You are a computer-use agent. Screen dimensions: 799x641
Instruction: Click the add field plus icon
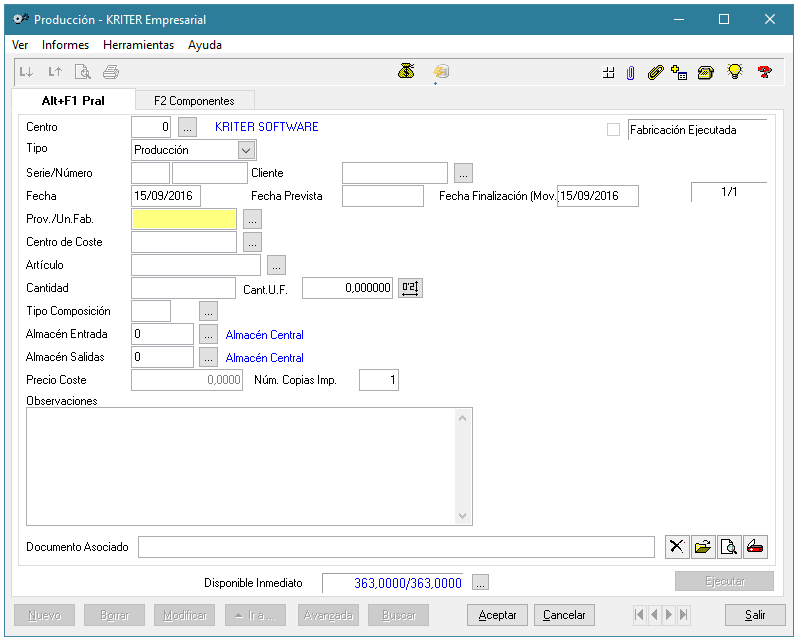[x=679, y=73]
